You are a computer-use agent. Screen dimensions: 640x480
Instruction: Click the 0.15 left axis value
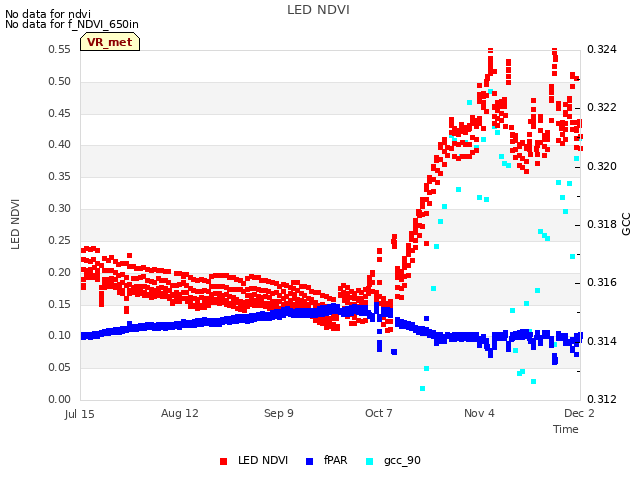tap(60, 304)
